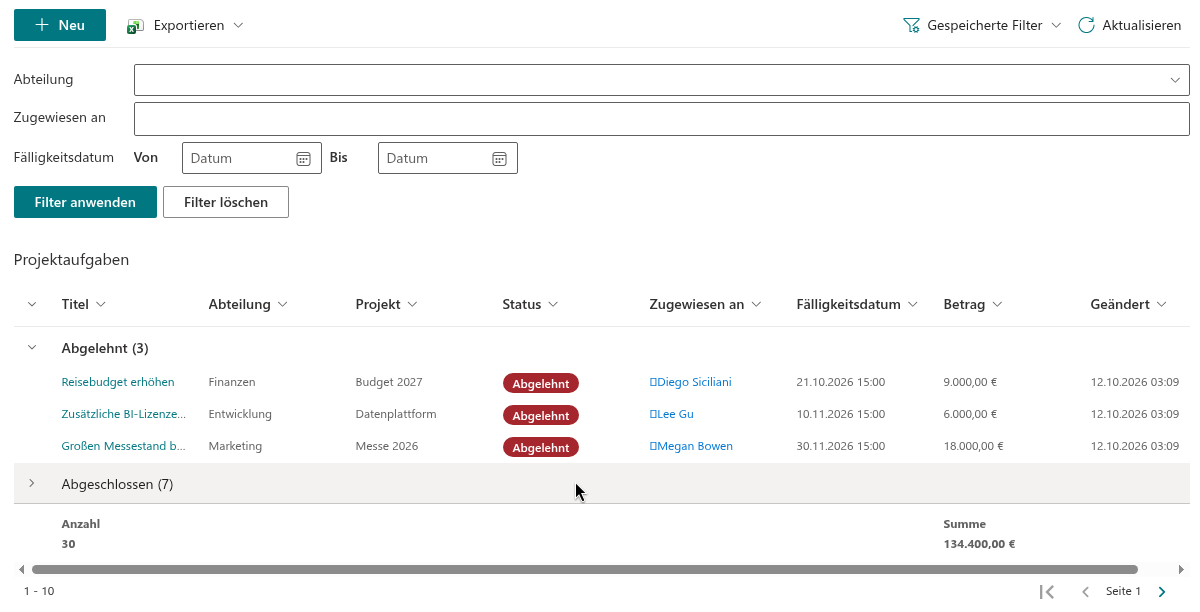Click the Zugewiesen an input field

tap(662, 118)
